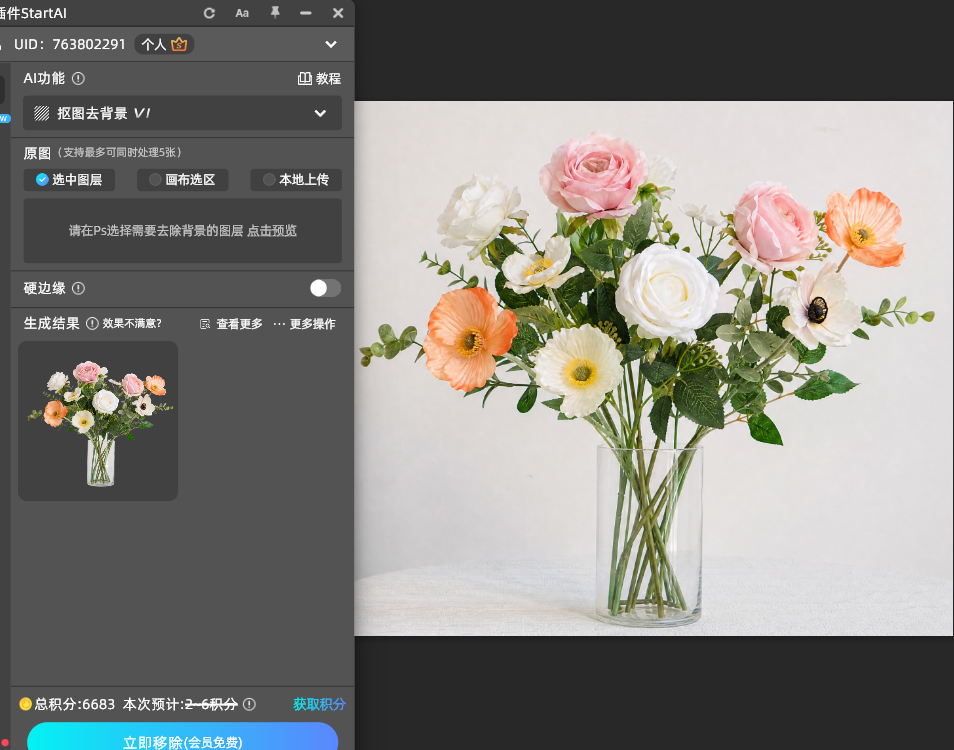954x750 pixels.
Task: Click the 立即移除 remove background button
Action: 183,738
